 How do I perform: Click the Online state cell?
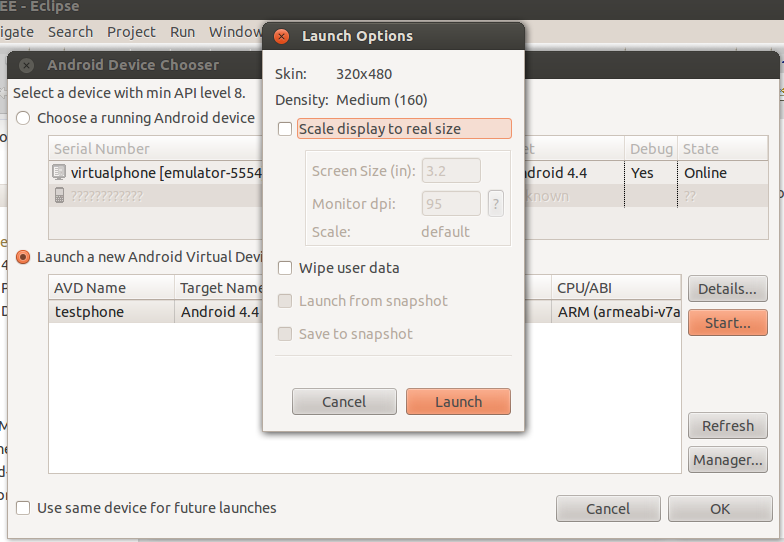point(705,173)
